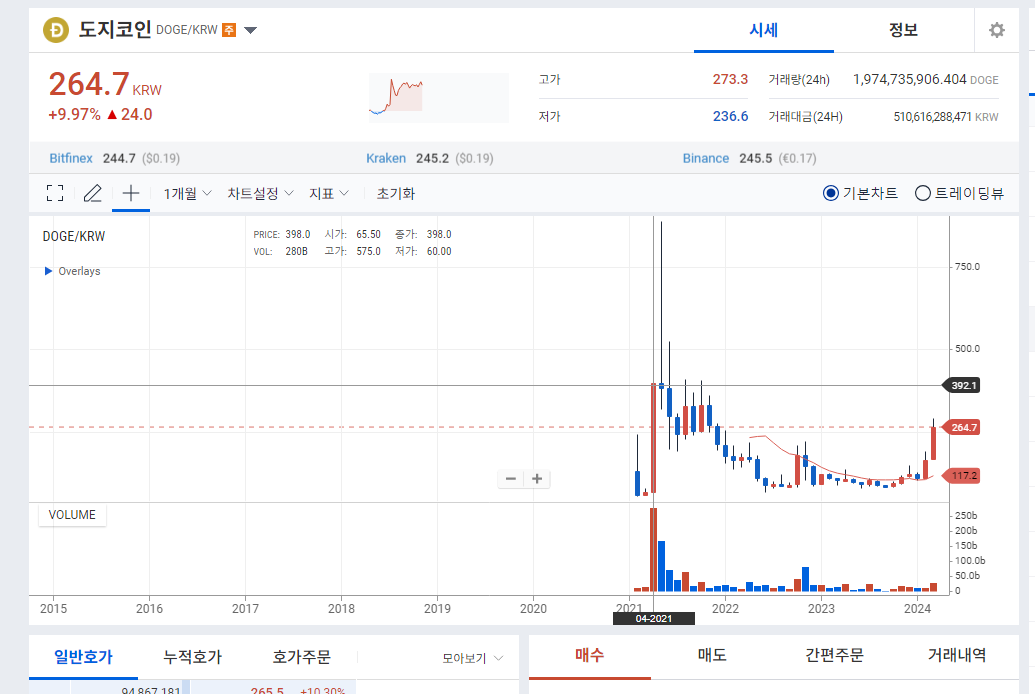Open the settings gear icon
The width and height of the screenshot is (1035, 694).
tap(997, 30)
